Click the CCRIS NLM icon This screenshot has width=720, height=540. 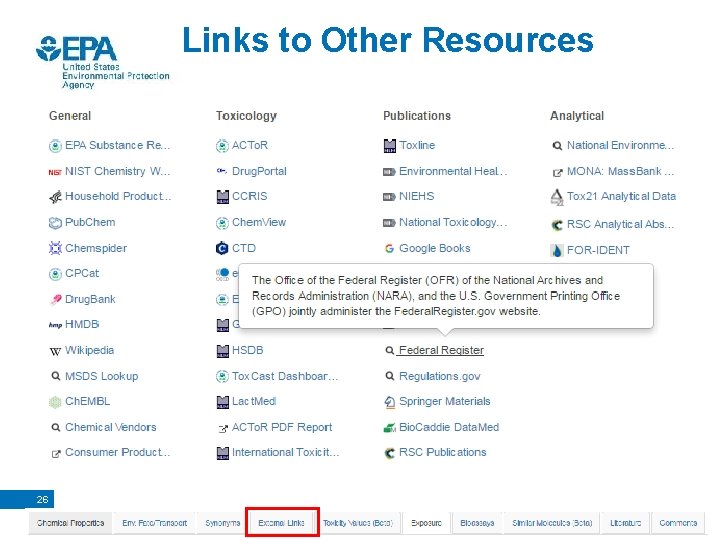click(223, 197)
